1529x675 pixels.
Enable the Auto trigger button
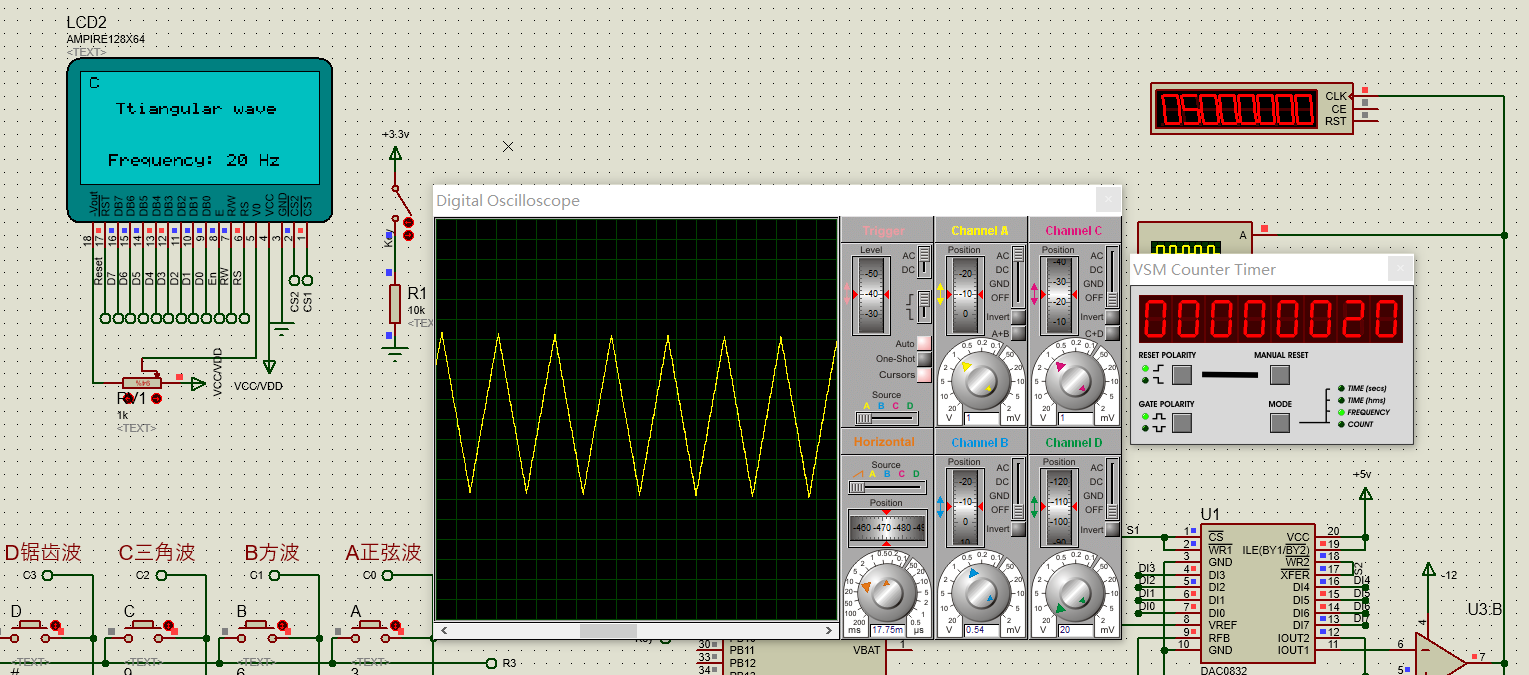tap(924, 344)
